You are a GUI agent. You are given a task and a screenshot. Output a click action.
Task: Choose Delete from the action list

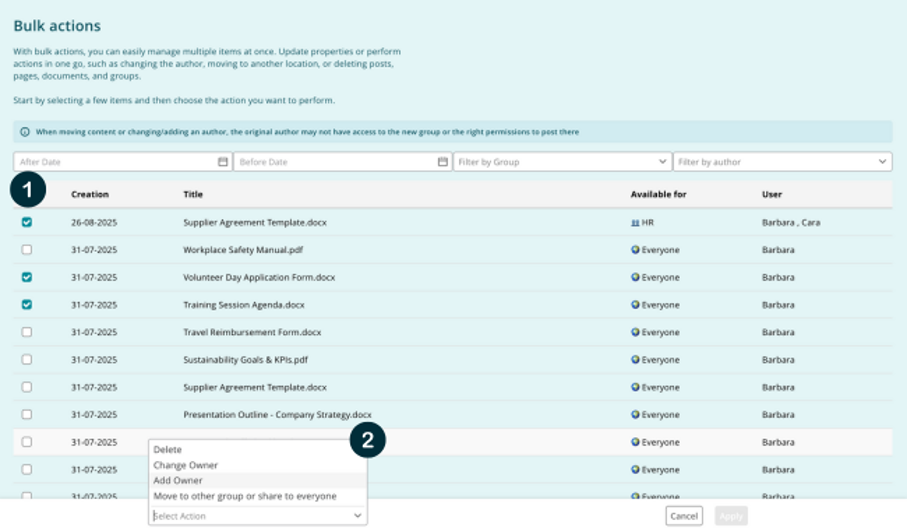pos(258,450)
